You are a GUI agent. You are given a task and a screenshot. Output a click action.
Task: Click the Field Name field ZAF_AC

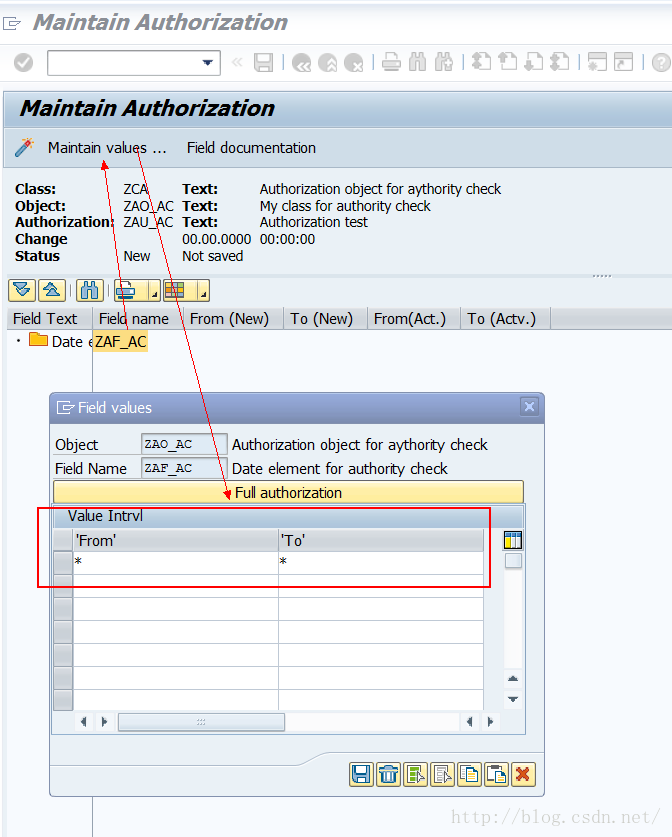[184, 468]
